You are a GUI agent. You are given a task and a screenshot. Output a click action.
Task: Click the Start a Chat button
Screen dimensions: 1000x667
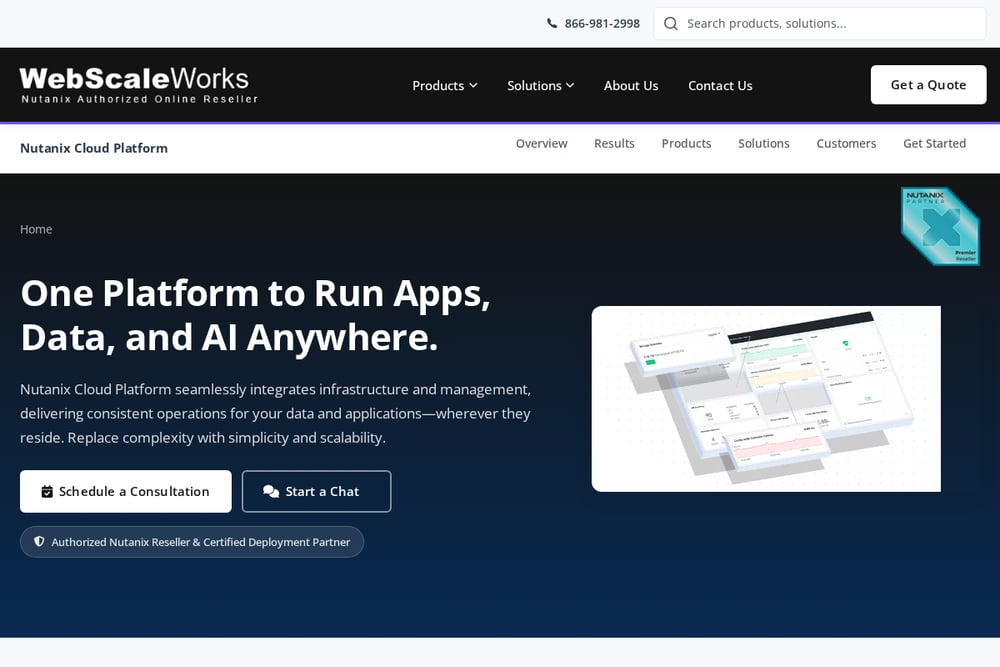pyautogui.click(x=316, y=492)
